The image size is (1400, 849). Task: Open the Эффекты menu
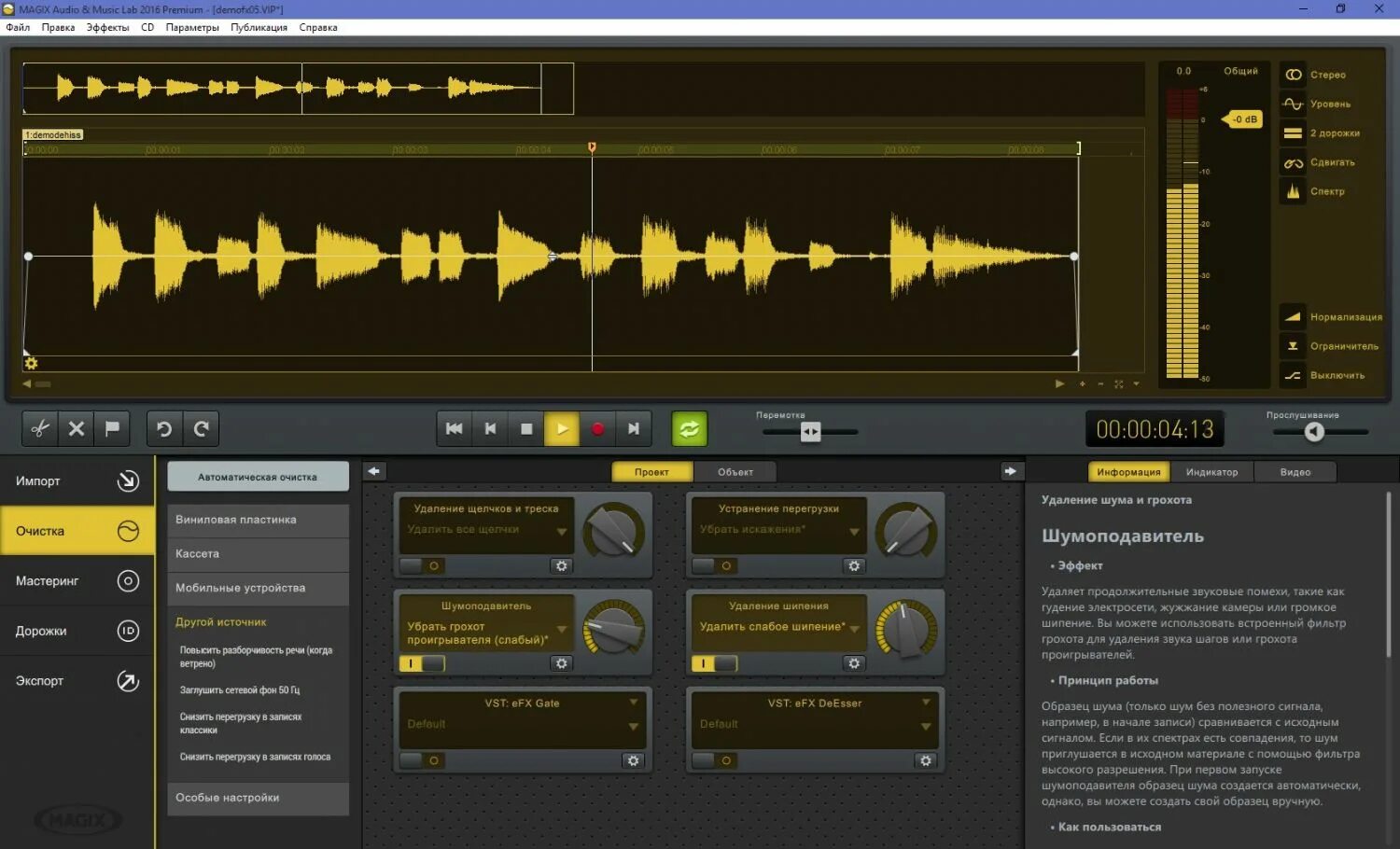point(107,27)
